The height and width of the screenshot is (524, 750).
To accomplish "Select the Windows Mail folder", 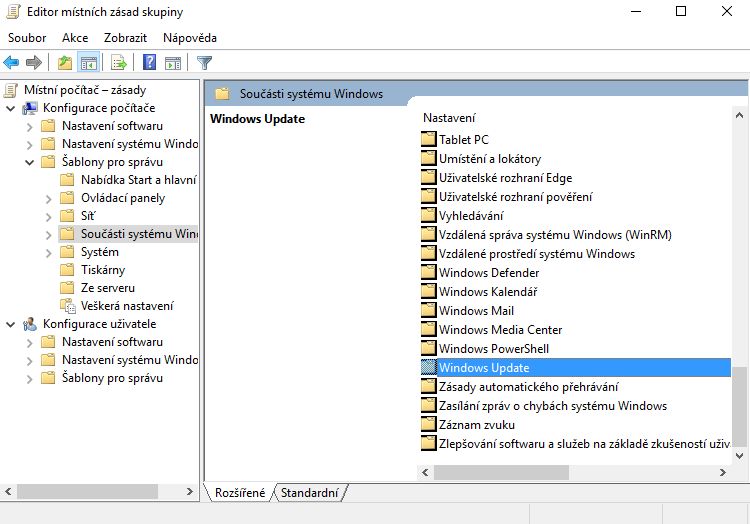I will [476, 311].
